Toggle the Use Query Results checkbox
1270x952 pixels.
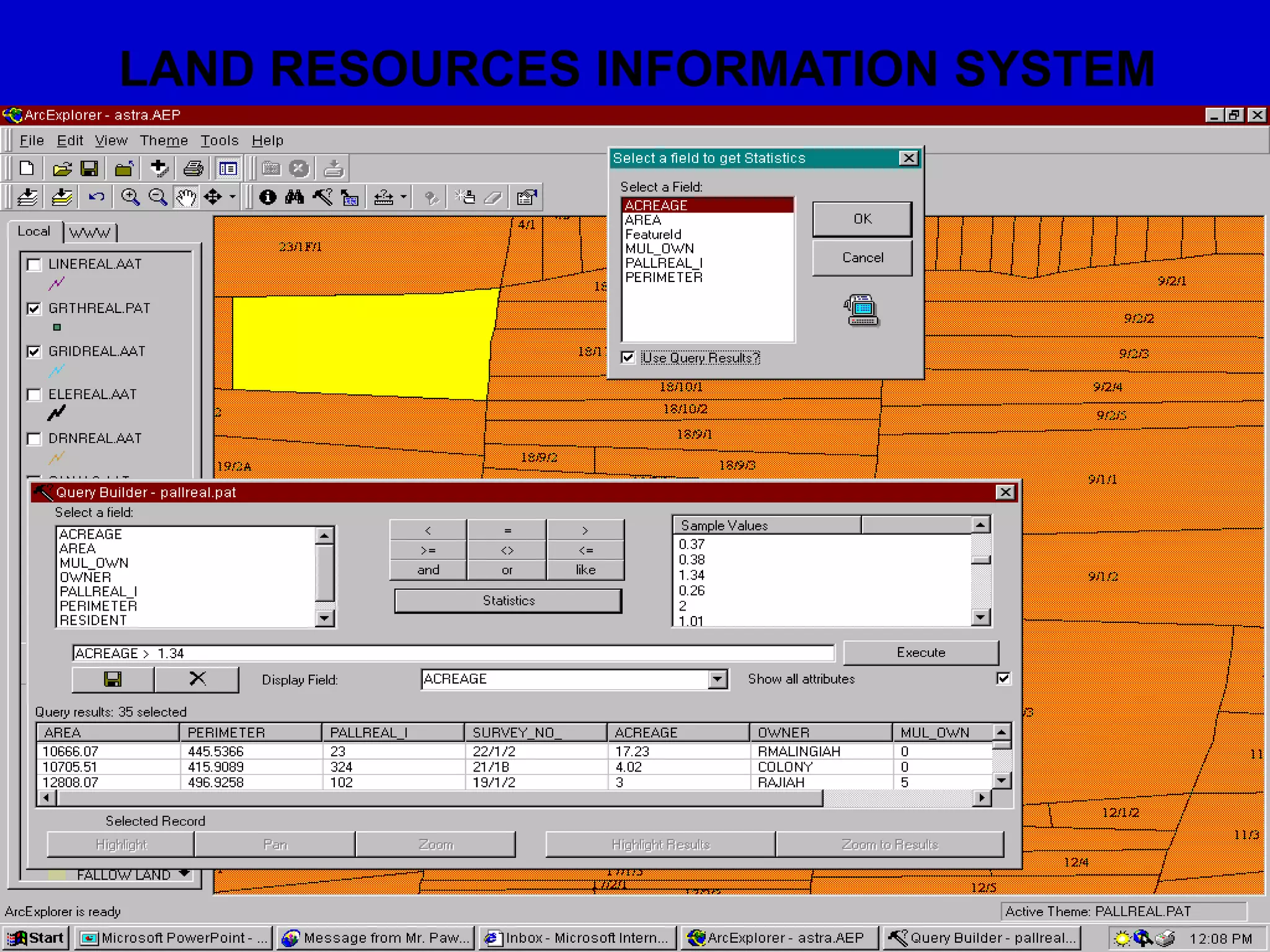pyautogui.click(x=628, y=358)
